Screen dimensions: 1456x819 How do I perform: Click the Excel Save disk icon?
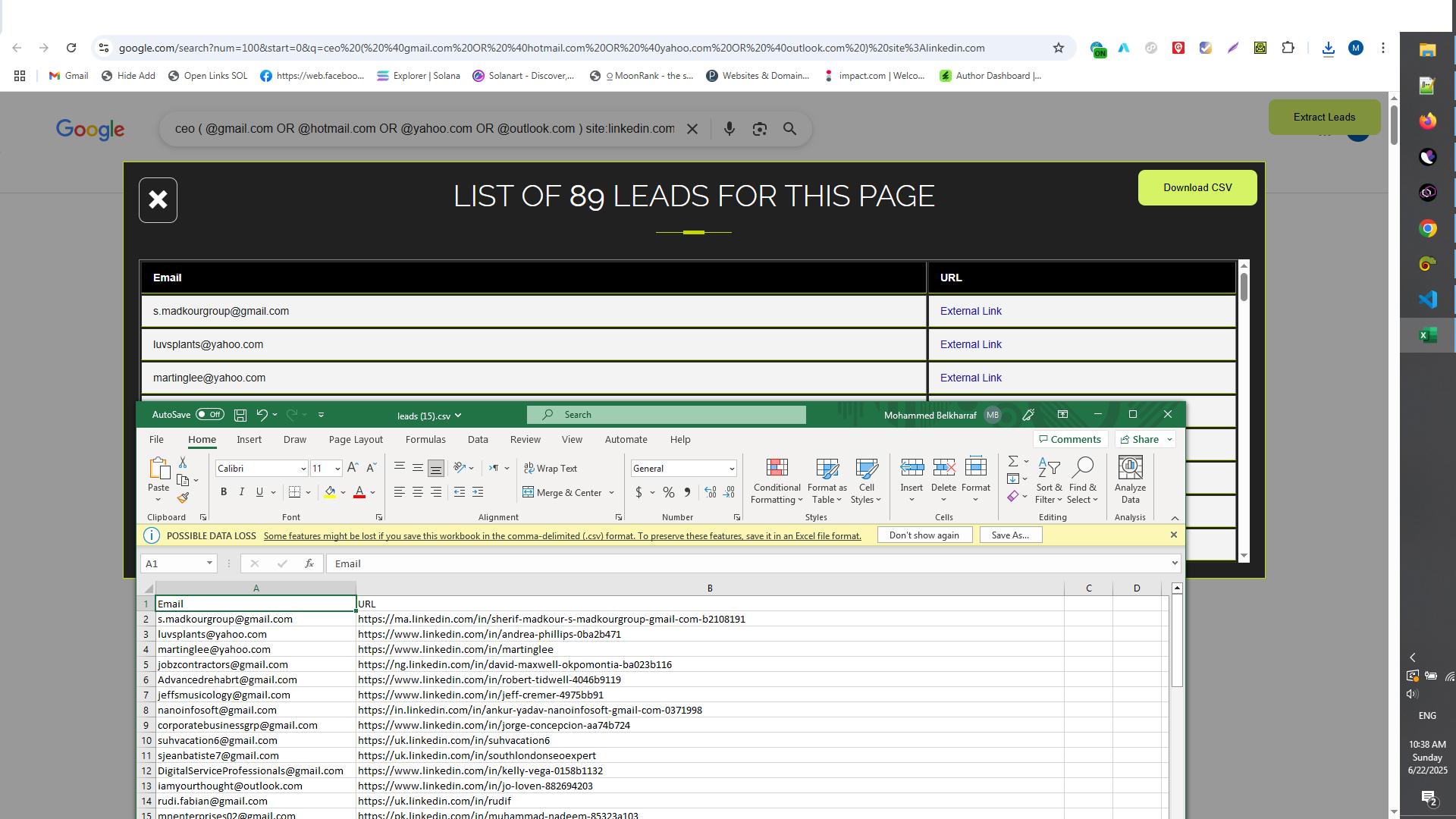coord(240,415)
